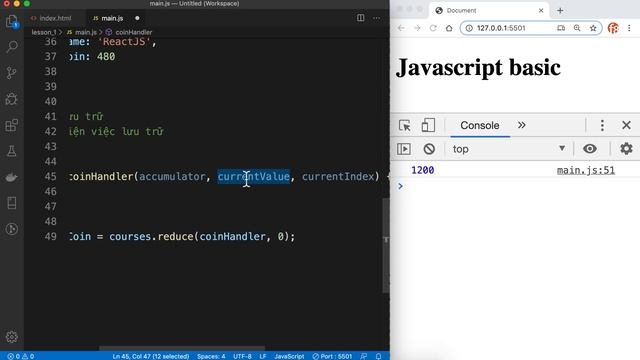Viewport: 640px width, 360px height.
Task: Activate DevTools inspect element picker
Action: pyautogui.click(x=404, y=125)
